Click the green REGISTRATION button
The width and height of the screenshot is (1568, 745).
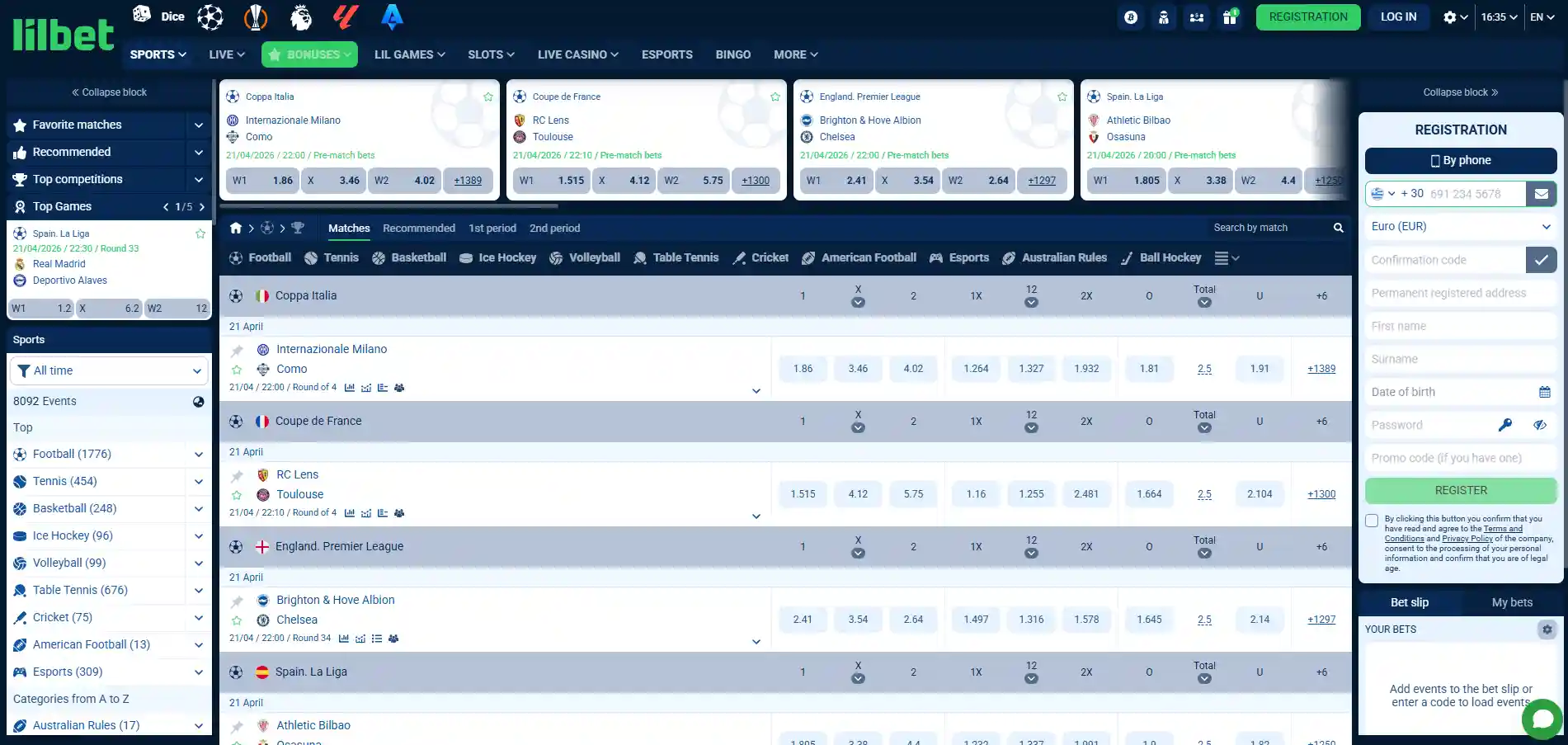(x=1308, y=17)
